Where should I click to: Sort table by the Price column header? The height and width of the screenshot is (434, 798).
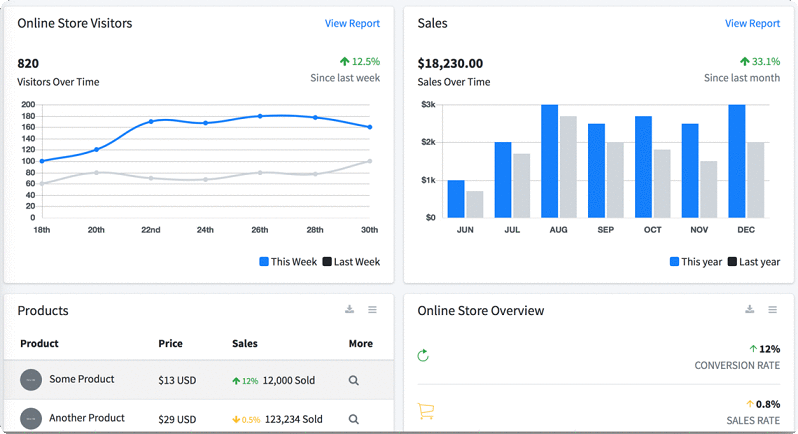pyautogui.click(x=170, y=344)
